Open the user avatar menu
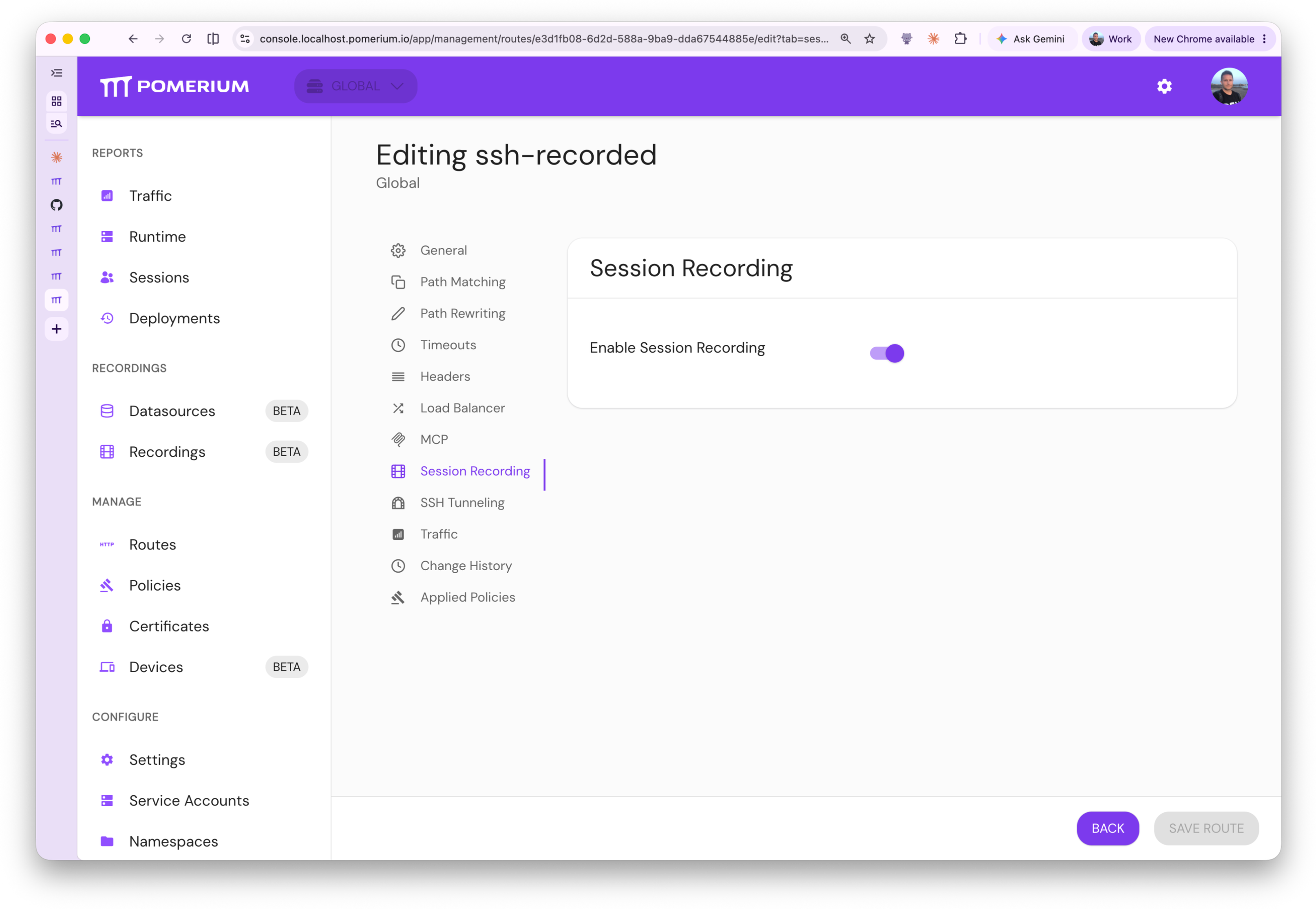Screen dimensions: 1316x909 (x=1229, y=86)
